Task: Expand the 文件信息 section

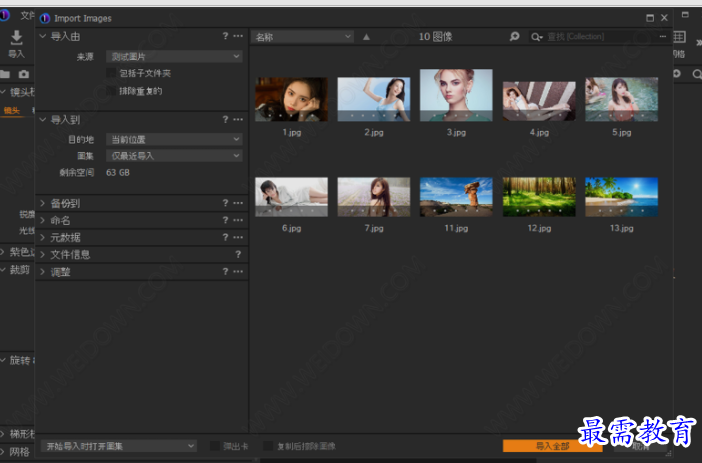Action: point(43,254)
